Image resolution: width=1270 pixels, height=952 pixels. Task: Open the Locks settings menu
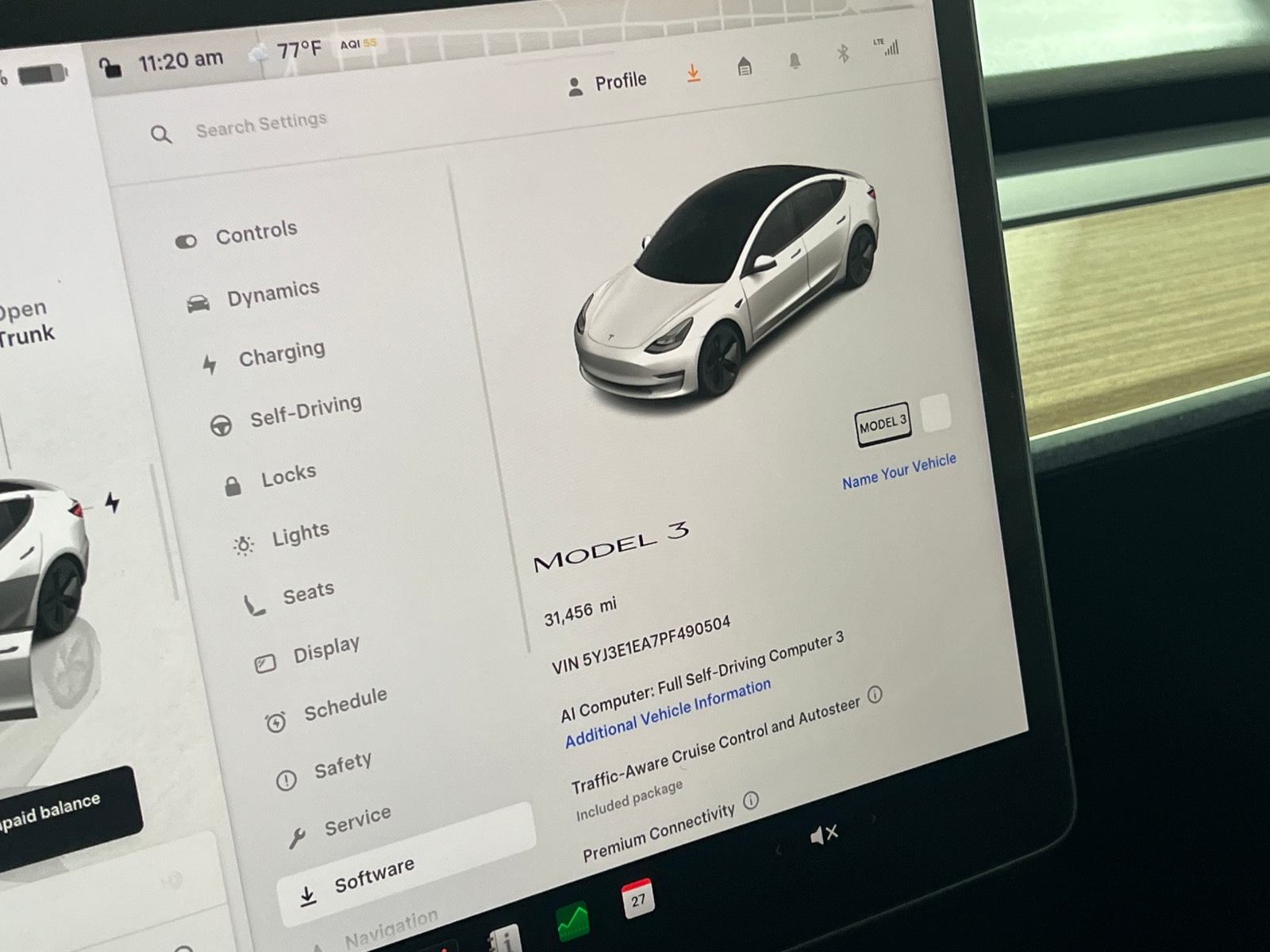tap(270, 479)
